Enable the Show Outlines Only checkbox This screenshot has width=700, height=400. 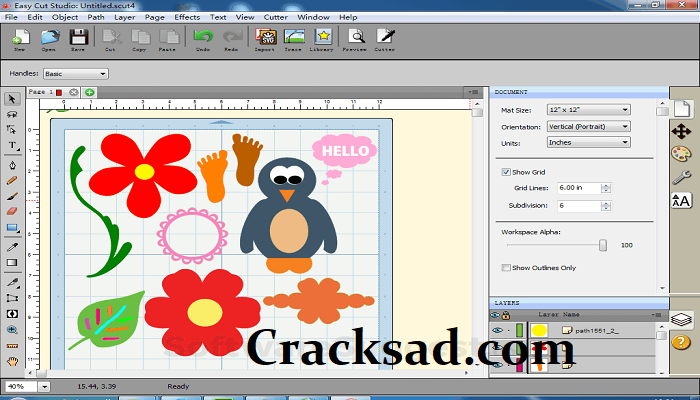[x=506, y=267]
